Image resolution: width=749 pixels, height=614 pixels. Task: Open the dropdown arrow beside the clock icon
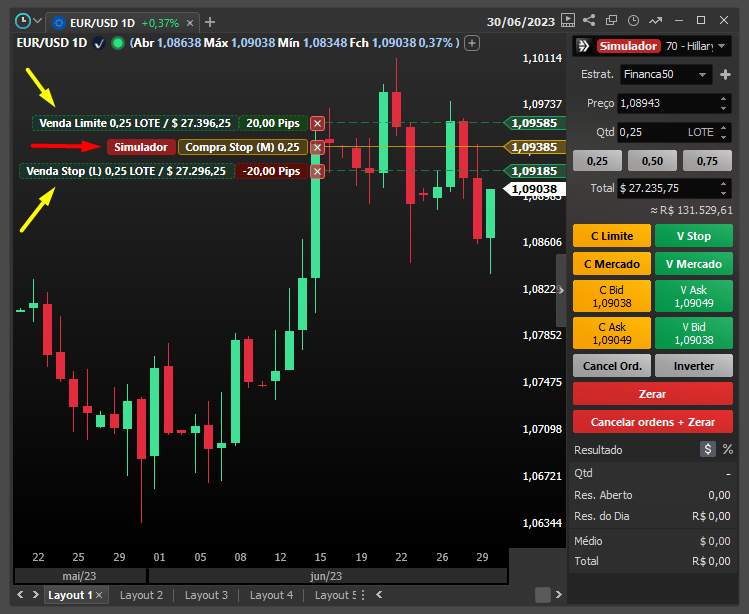[38, 20]
